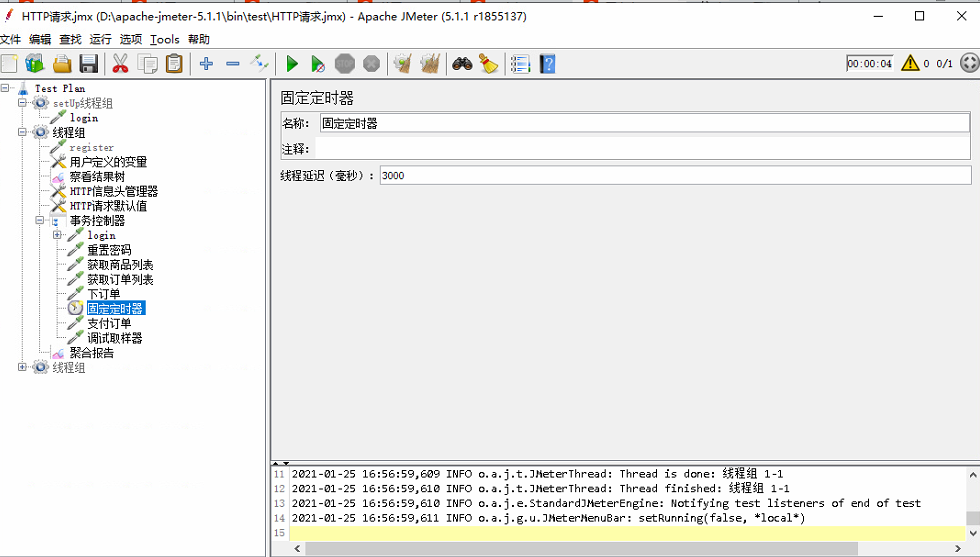
Task: Click the log scroll-down arrow
Action: point(973,533)
